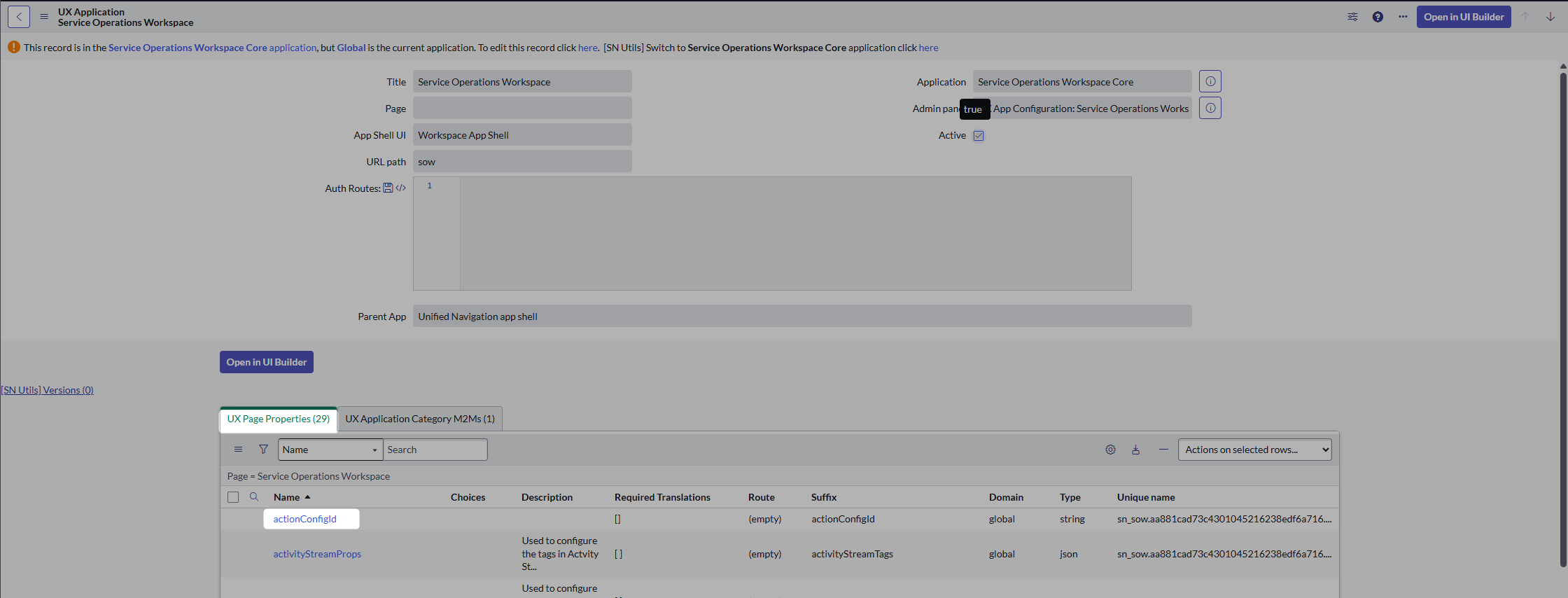The height and width of the screenshot is (598, 1568).
Task: Click Open in UI Builder button below form
Action: pos(266,362)
